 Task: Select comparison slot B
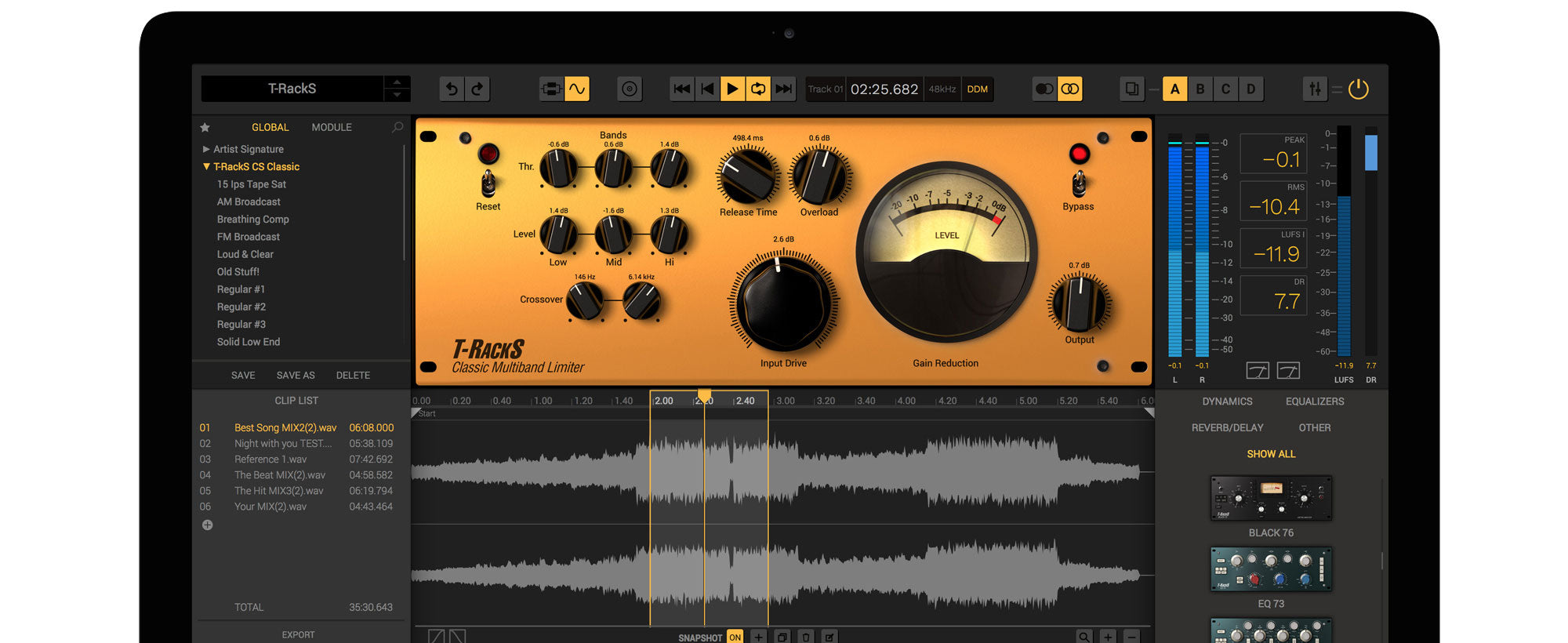[x=1200, y=89]
